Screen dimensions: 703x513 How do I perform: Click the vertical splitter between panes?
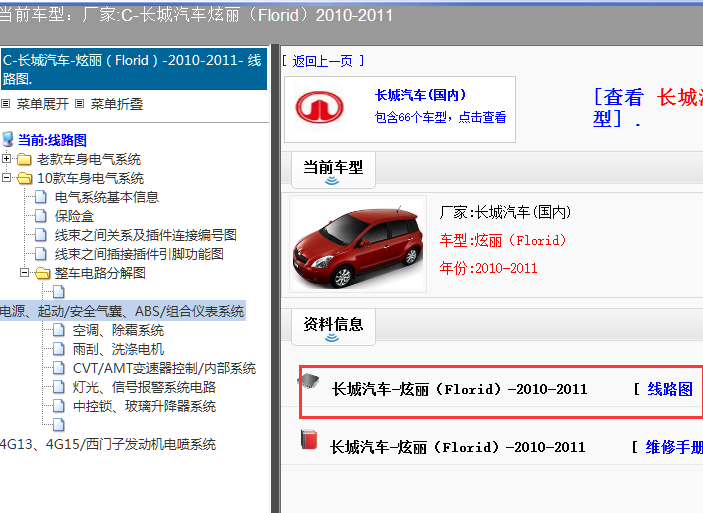coord(275,278)
